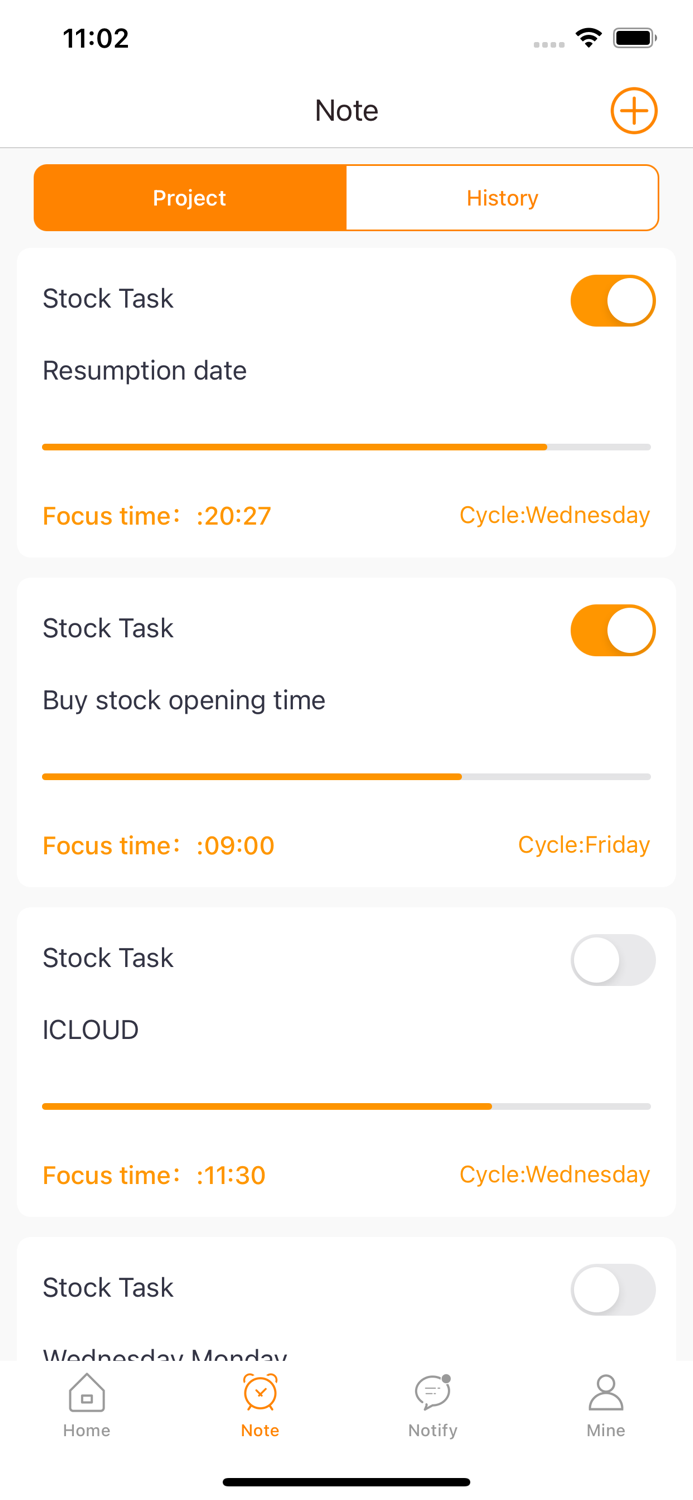Open the Mine profile icon
693x1500 pixels.
[x=606, y=1391]
